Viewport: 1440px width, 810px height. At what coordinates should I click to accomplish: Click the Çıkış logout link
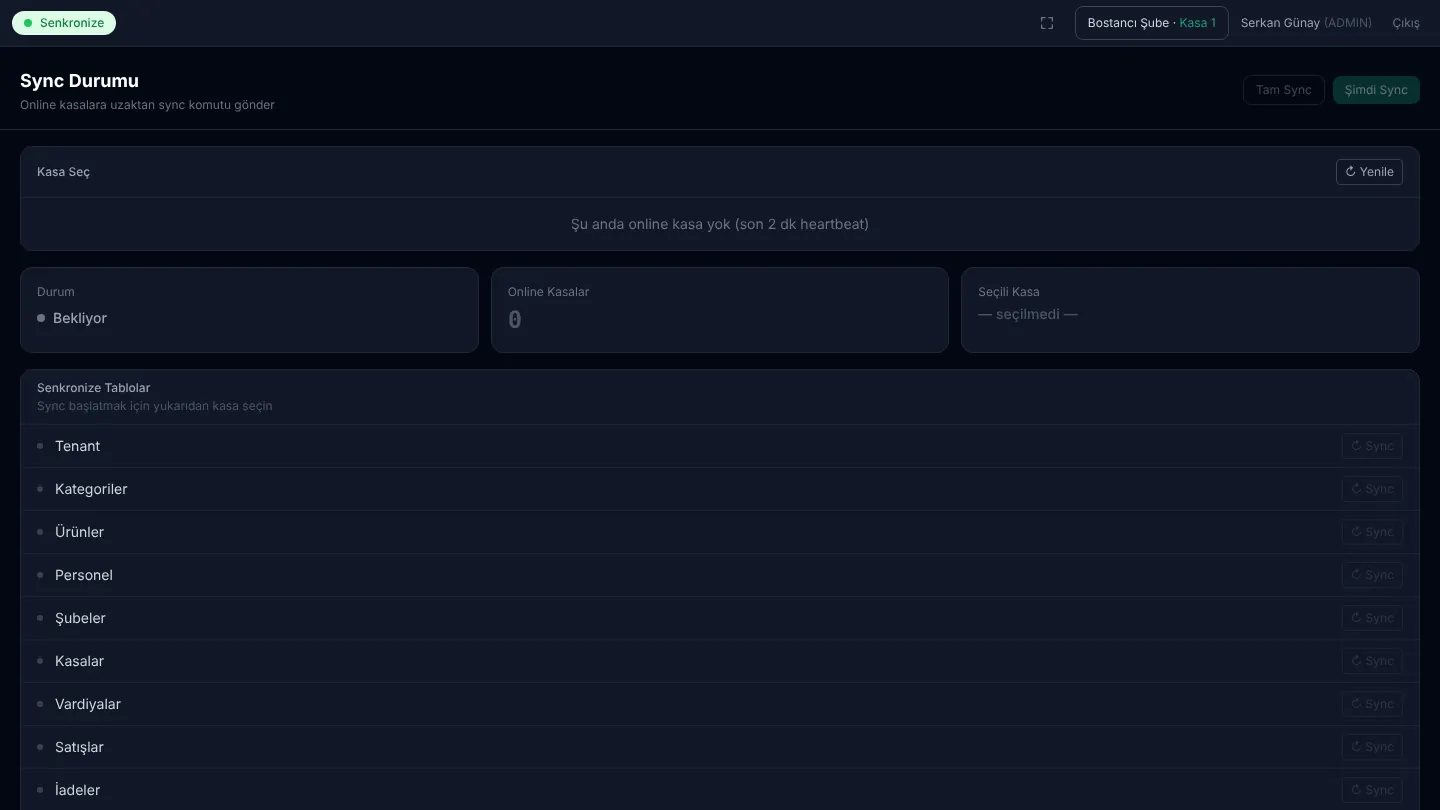point(1406,23)
